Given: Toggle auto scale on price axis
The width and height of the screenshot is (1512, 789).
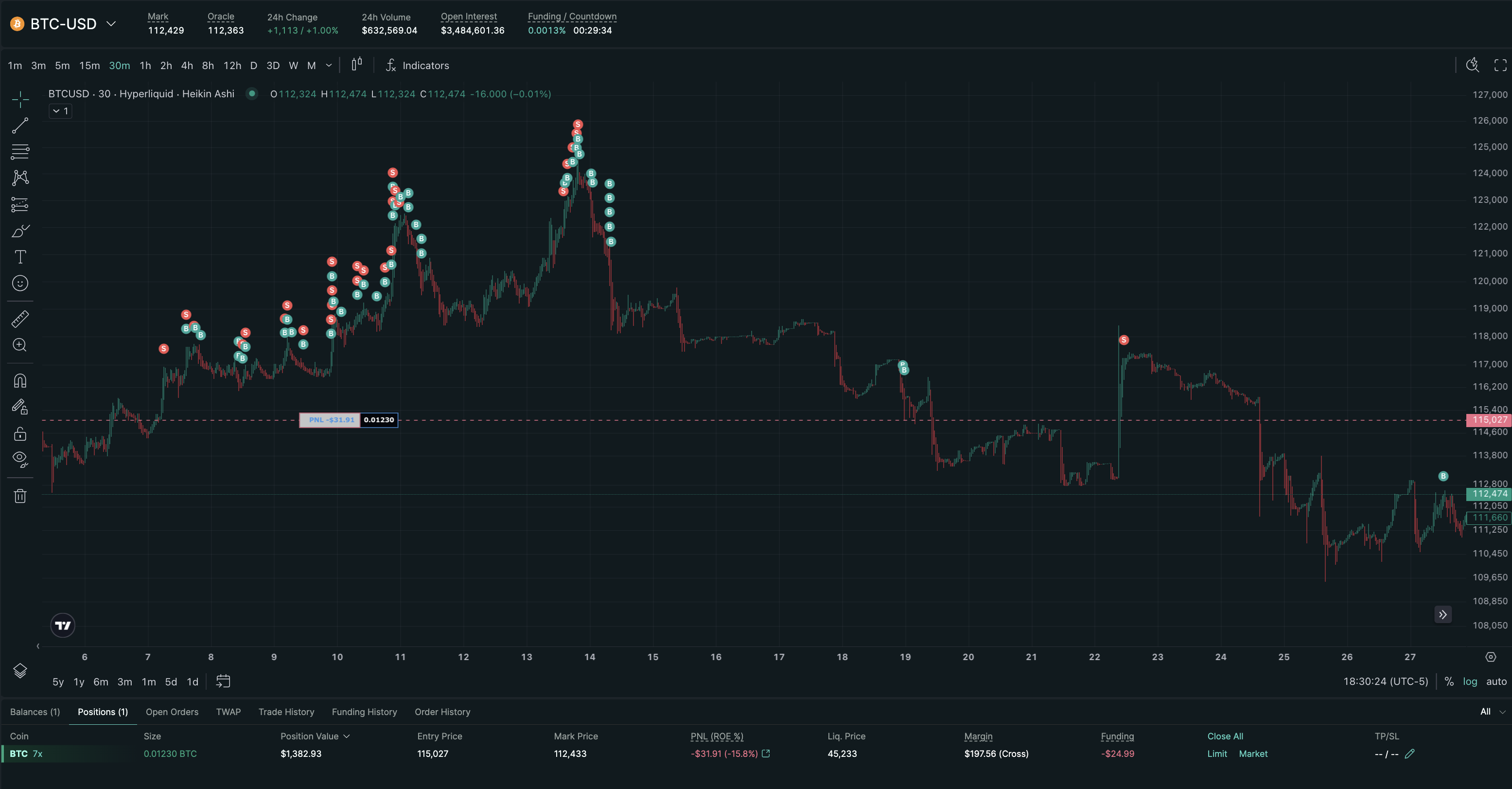Looking at the screenshot, I should [1496, 681].
